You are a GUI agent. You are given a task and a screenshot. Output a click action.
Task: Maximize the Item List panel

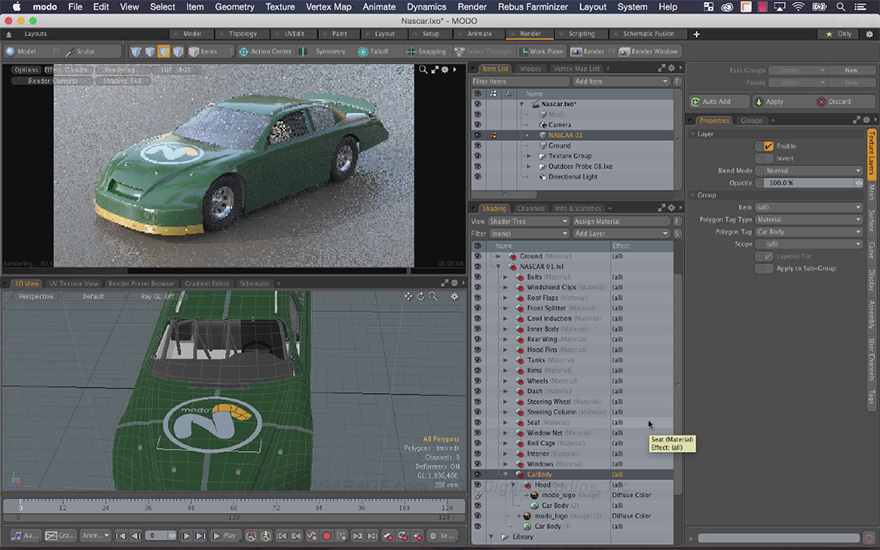661,68
